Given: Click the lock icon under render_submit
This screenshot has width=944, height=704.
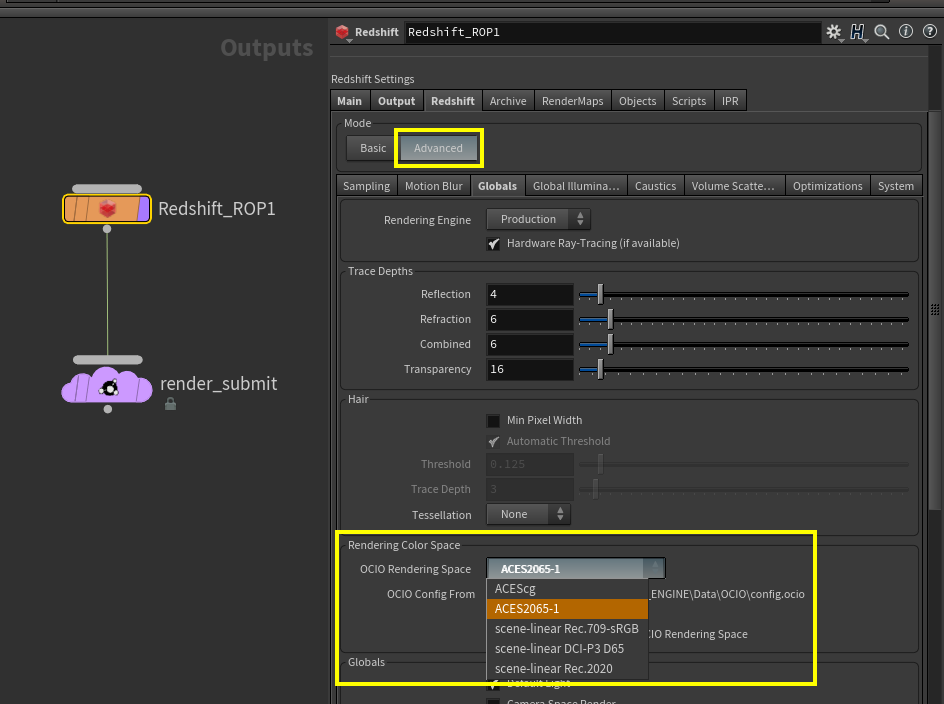Looking at the screenshot, I should click(x=170, y=404).
